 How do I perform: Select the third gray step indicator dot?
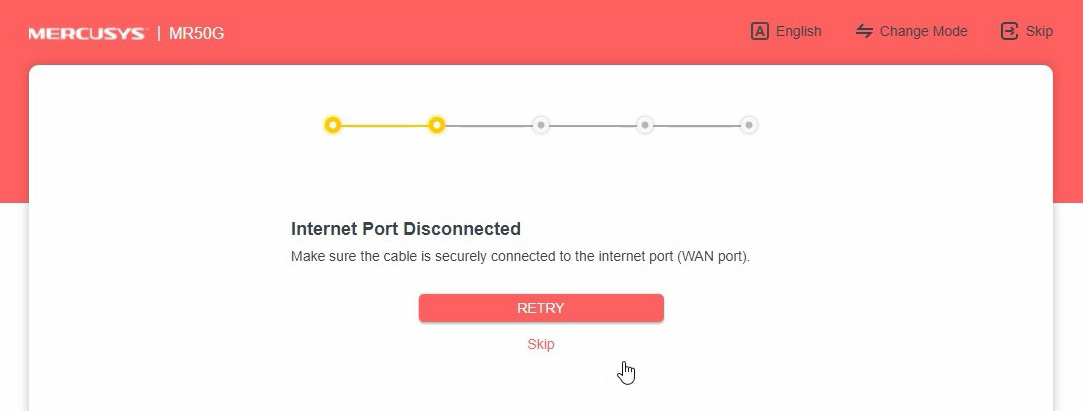(x=541, y=125)
